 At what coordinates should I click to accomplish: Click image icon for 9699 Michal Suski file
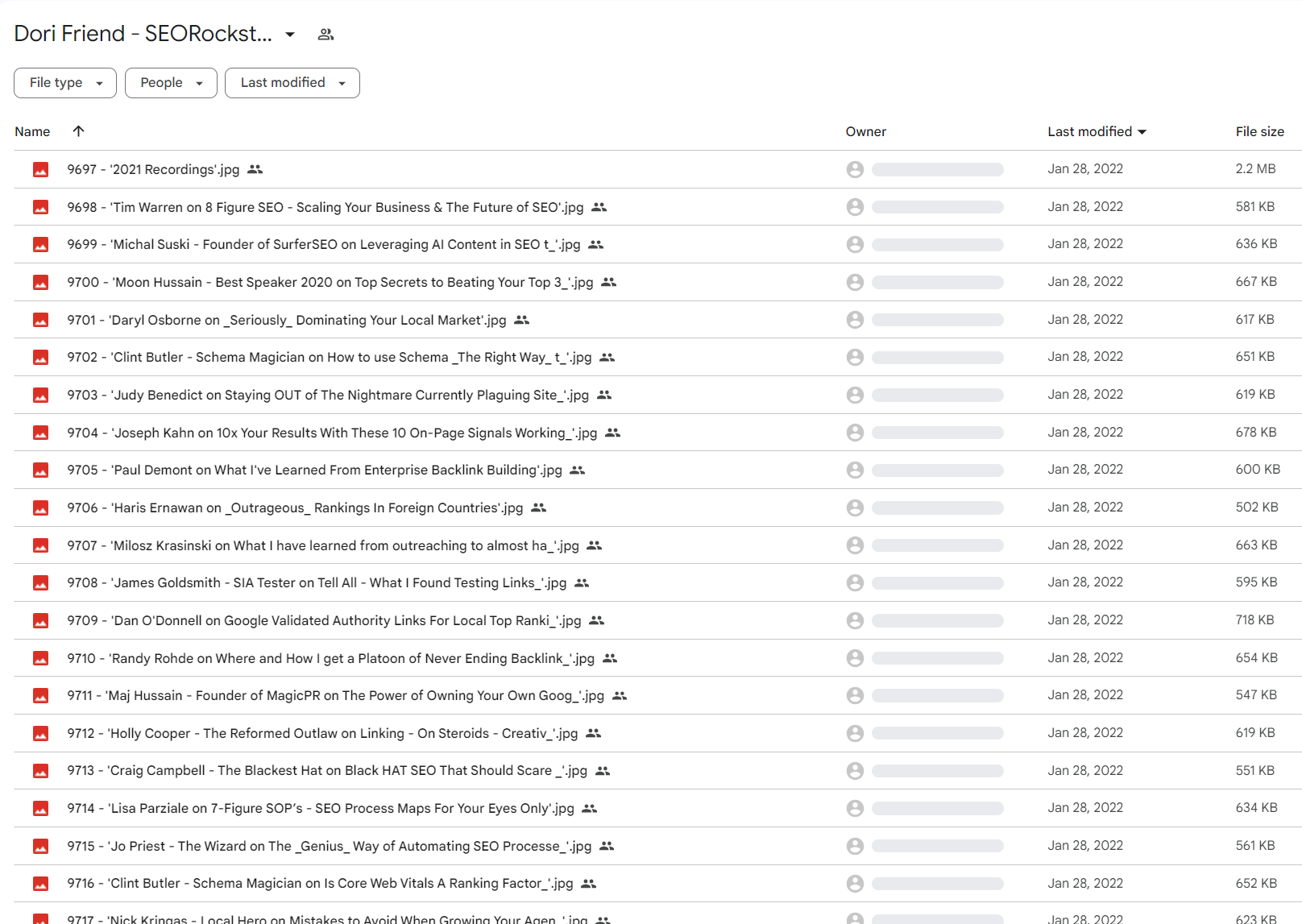(40, 244)
